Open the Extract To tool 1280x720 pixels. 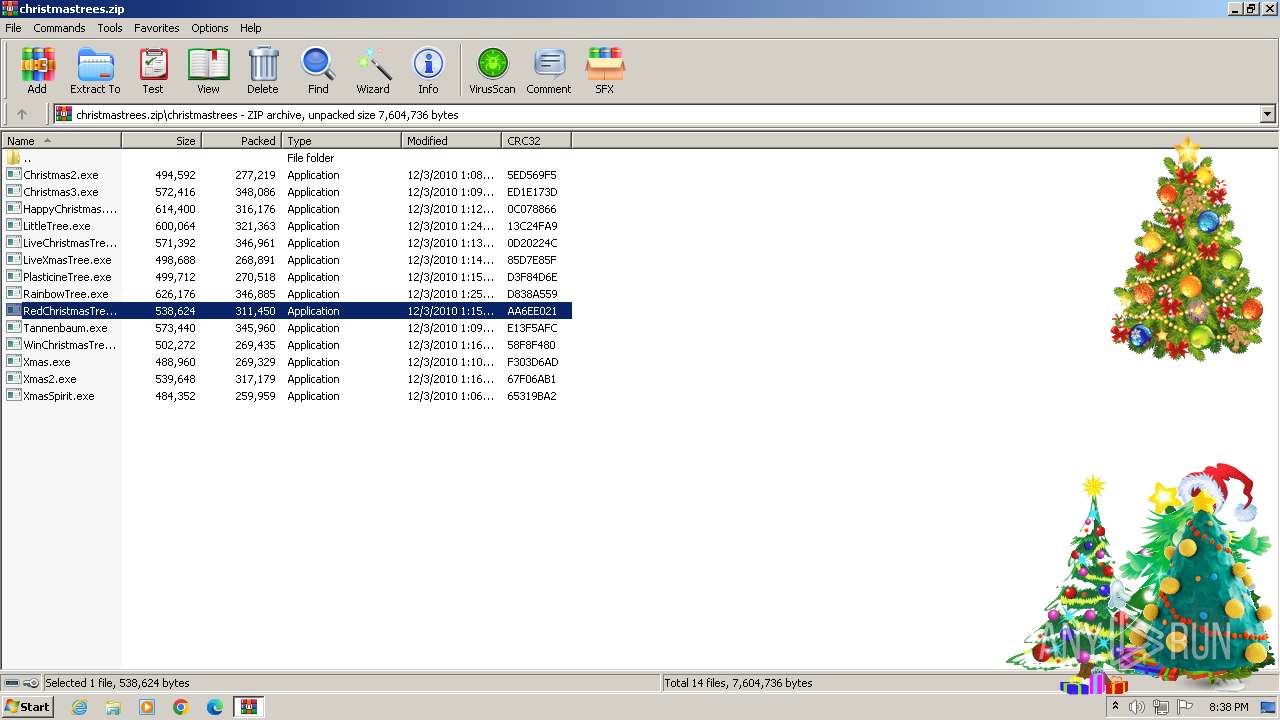95,70
